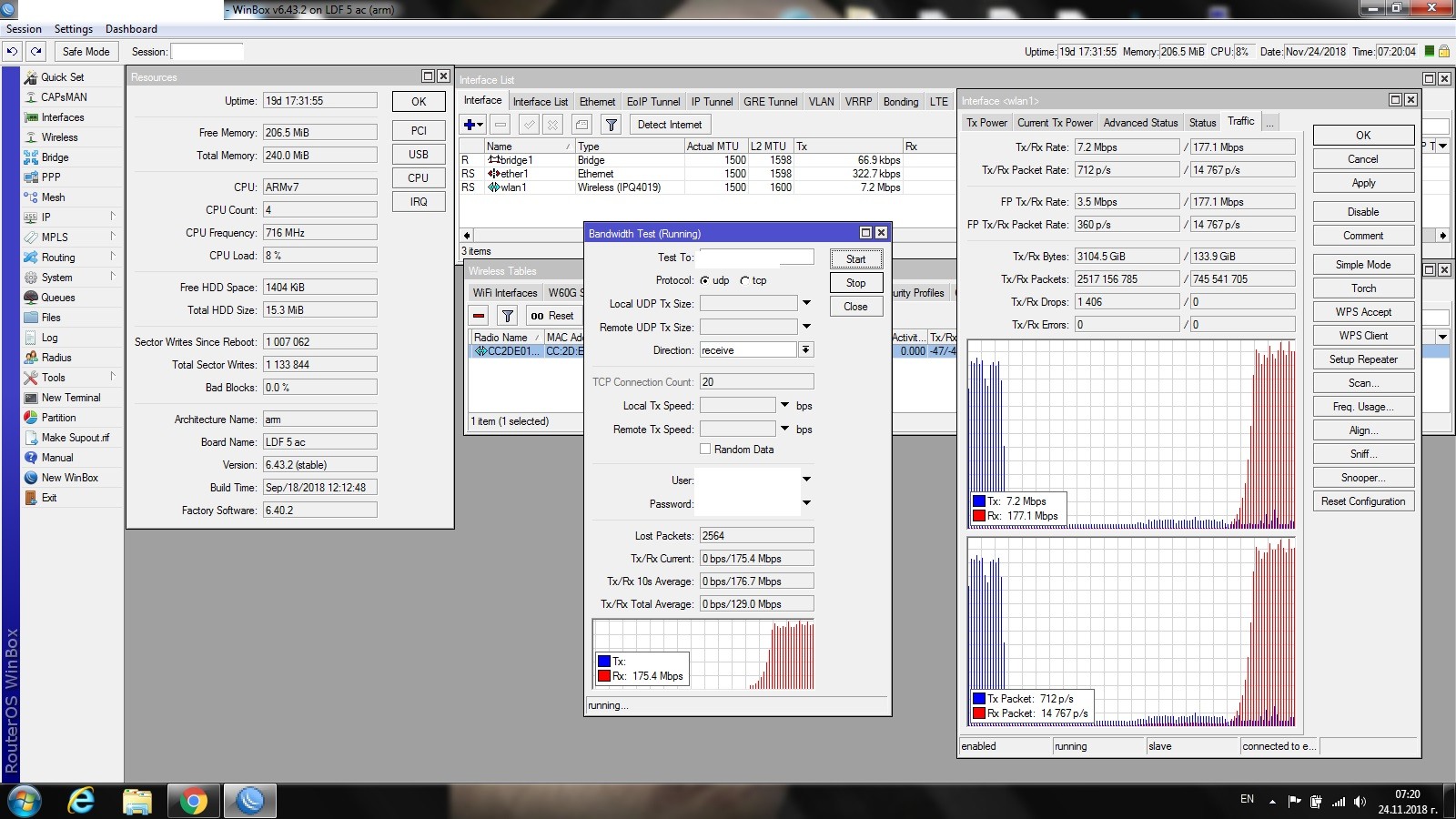Click the red minus remove icon in Wireless Tables

tap(479, 316)
